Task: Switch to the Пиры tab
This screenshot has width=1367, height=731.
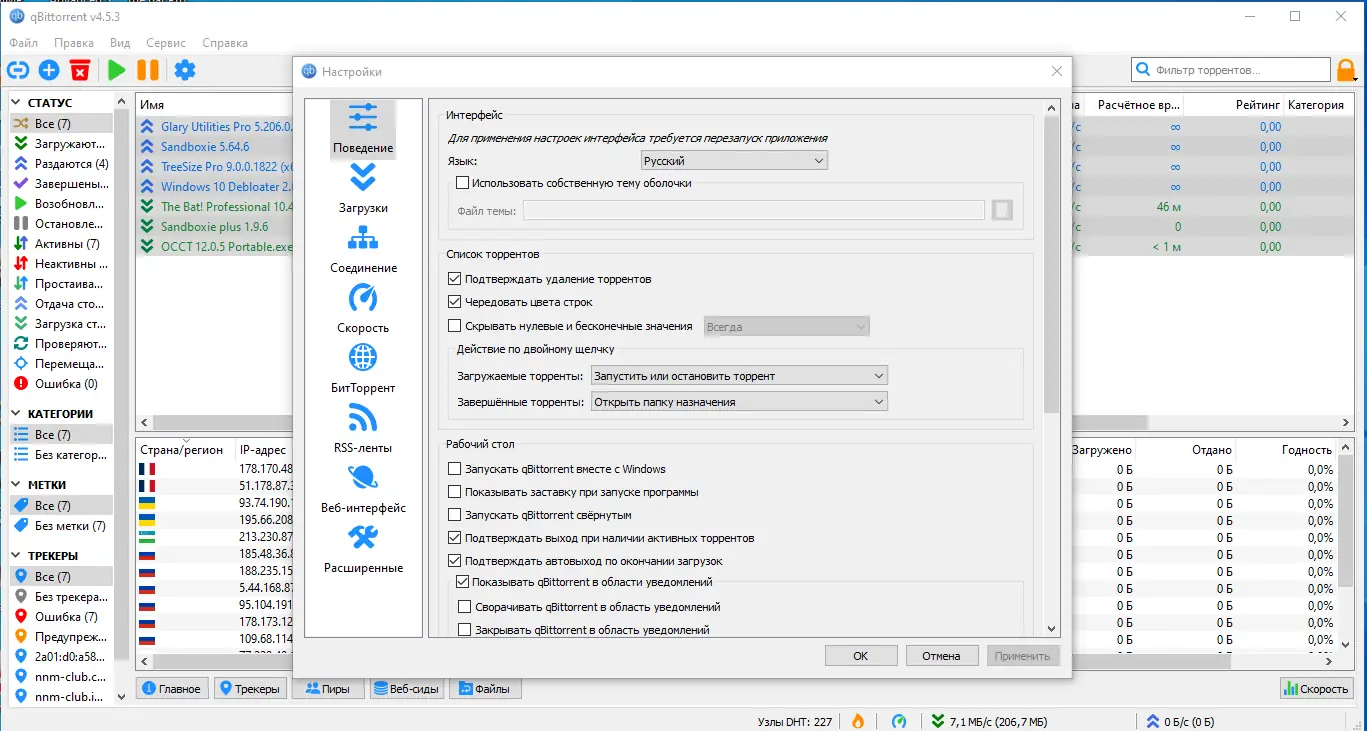Action: (328, 689)
